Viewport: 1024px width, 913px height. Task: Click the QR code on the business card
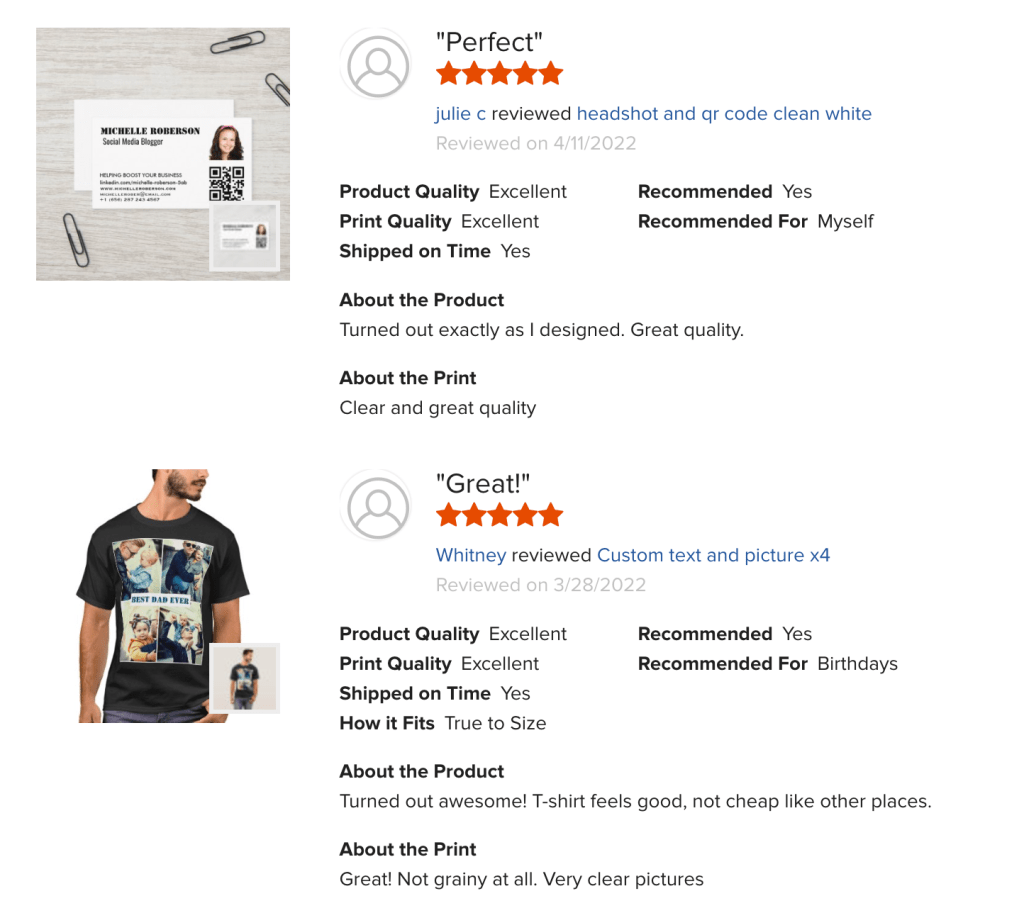point(227,183)
